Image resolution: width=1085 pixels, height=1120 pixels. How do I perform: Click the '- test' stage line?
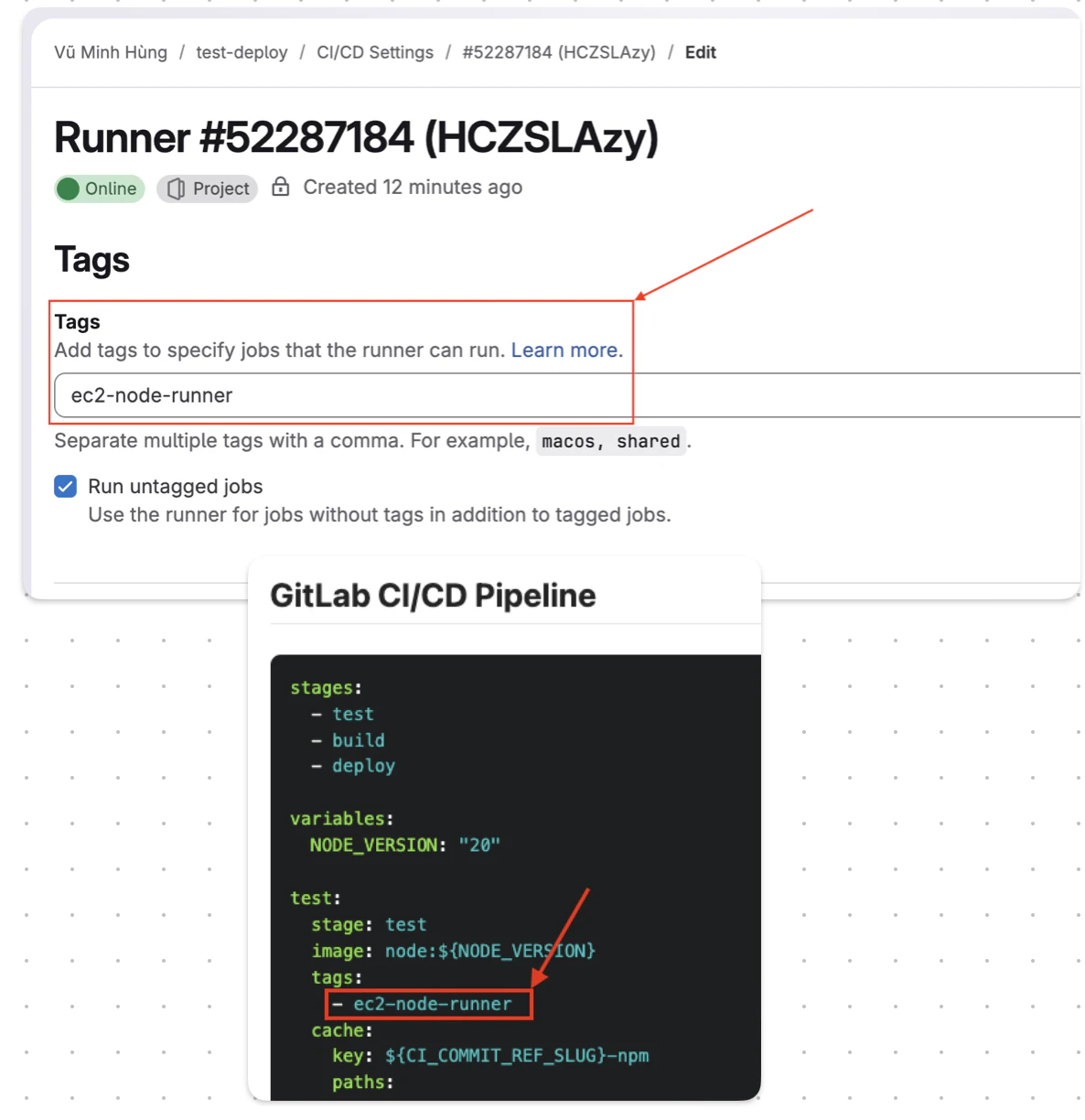[342, 714]
